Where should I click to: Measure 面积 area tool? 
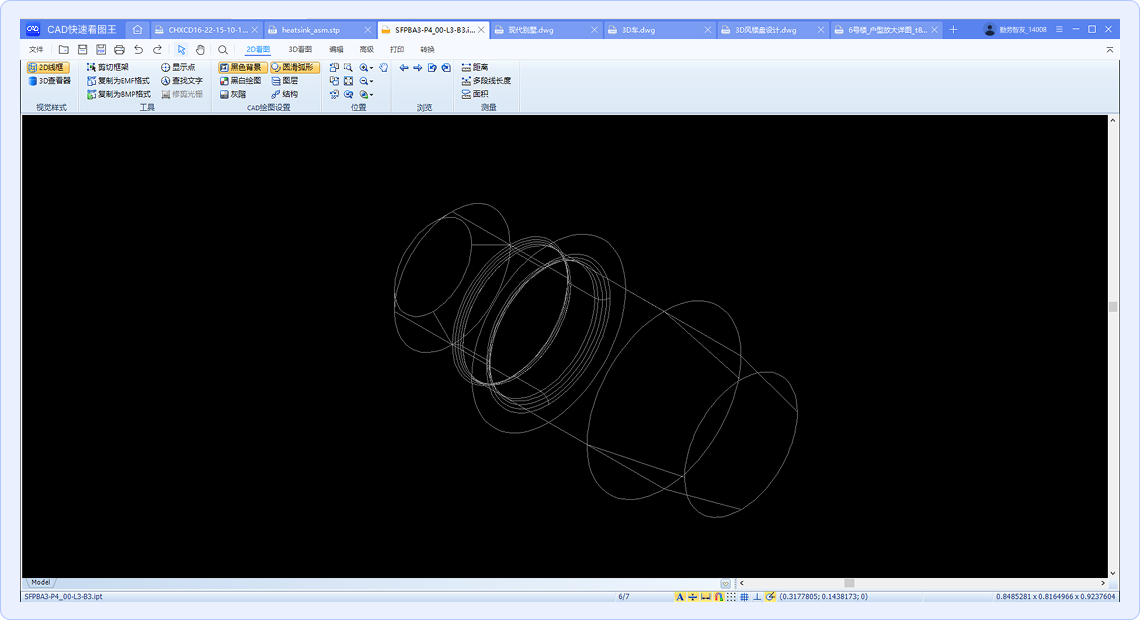coord(475,94)
